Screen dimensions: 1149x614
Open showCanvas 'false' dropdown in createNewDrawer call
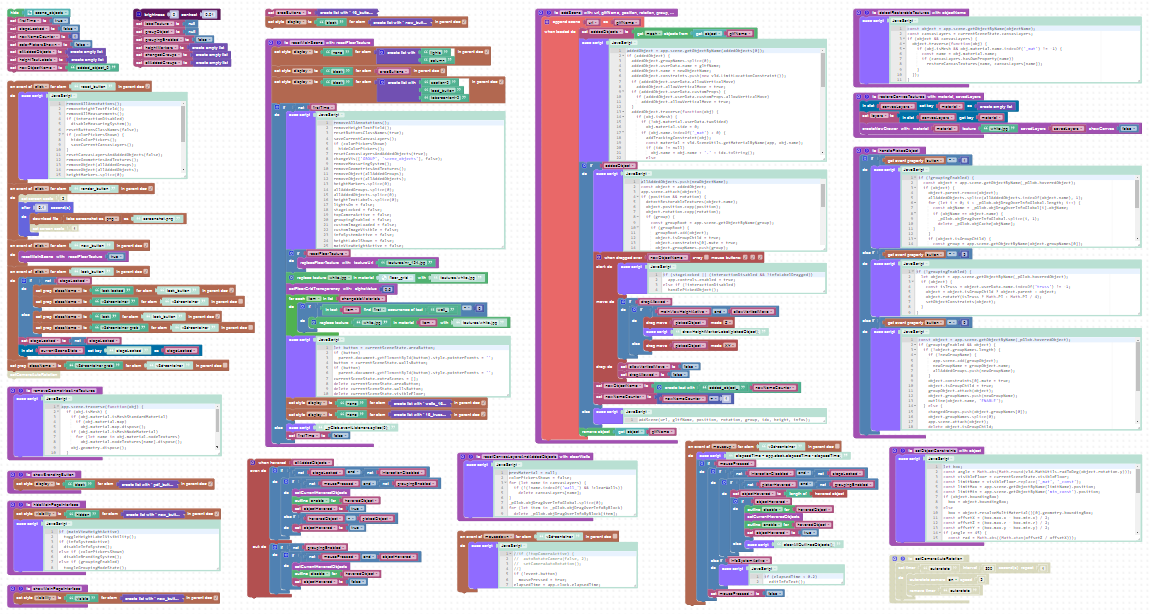(1128, 129)
